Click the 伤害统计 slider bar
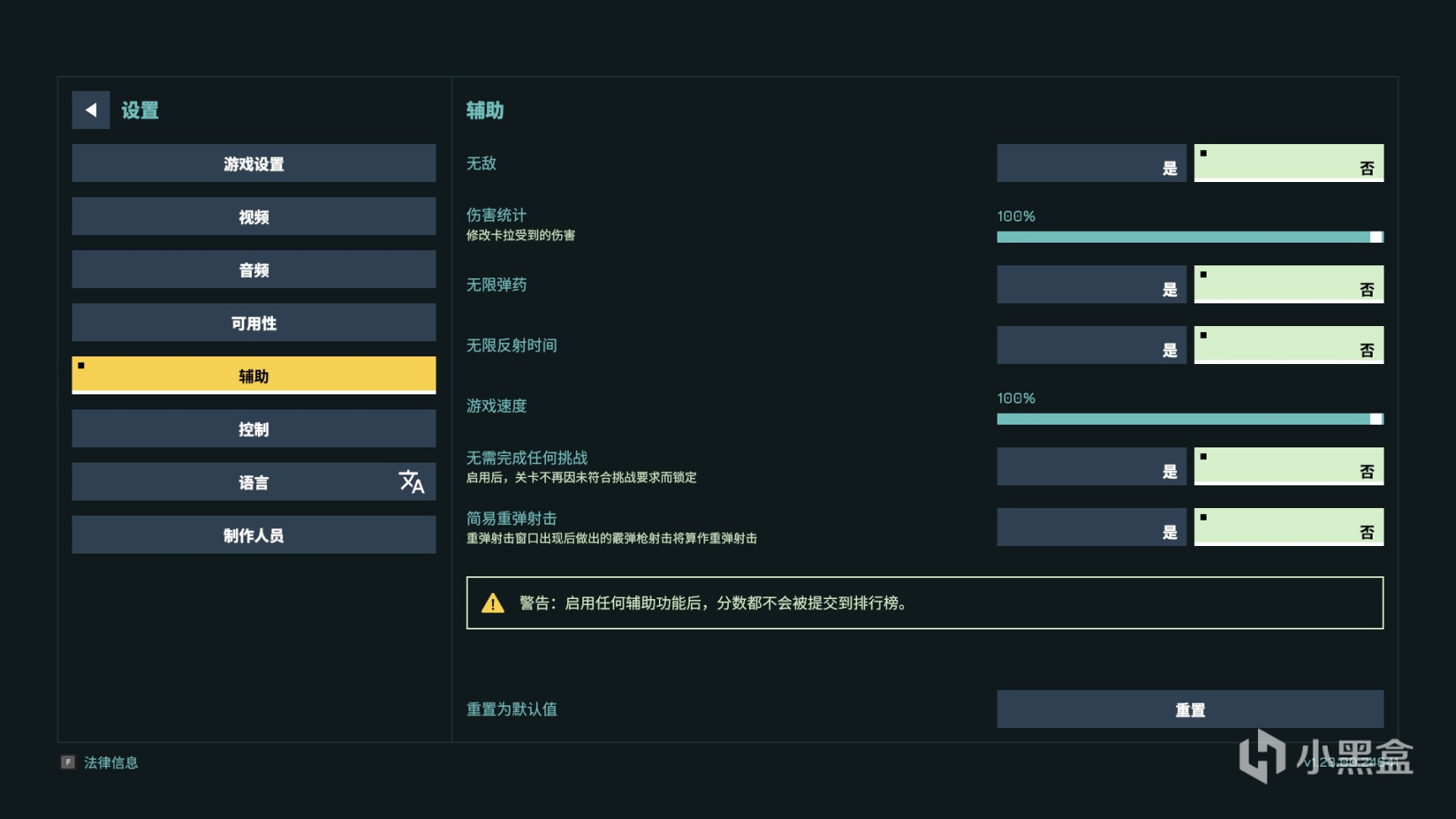 tap(1190, 237)
